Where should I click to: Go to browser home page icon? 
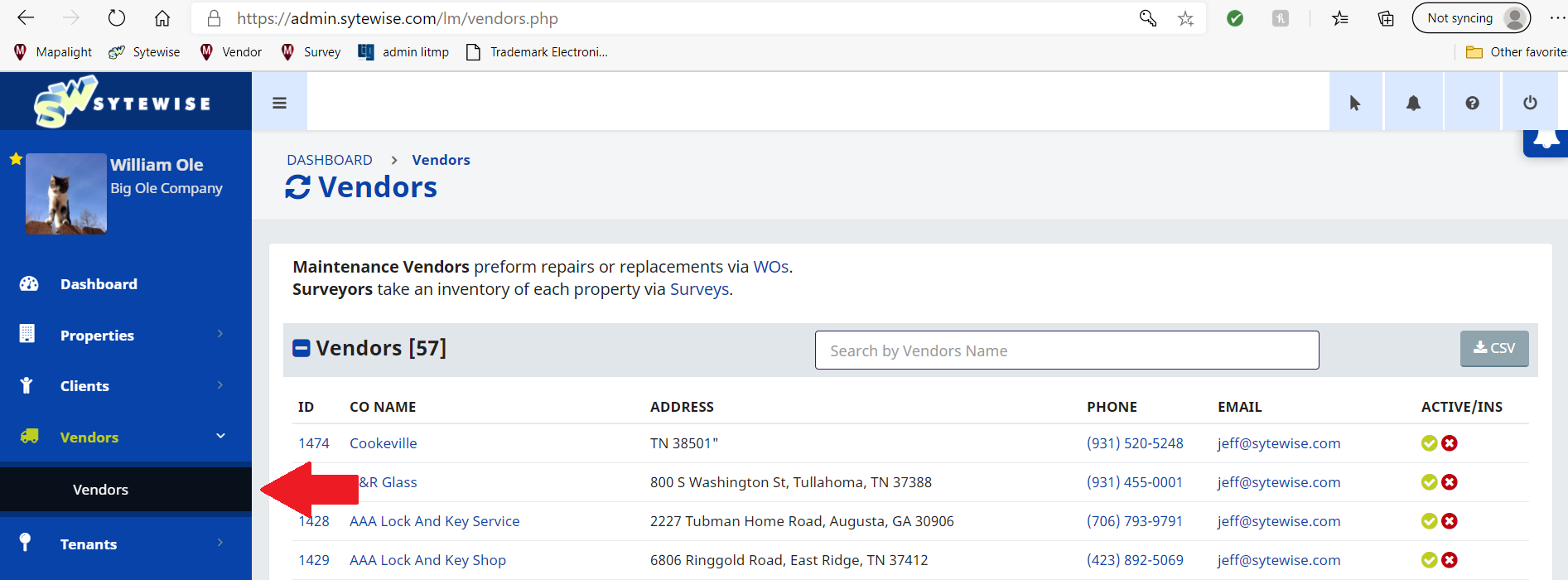tap(162, 17)
